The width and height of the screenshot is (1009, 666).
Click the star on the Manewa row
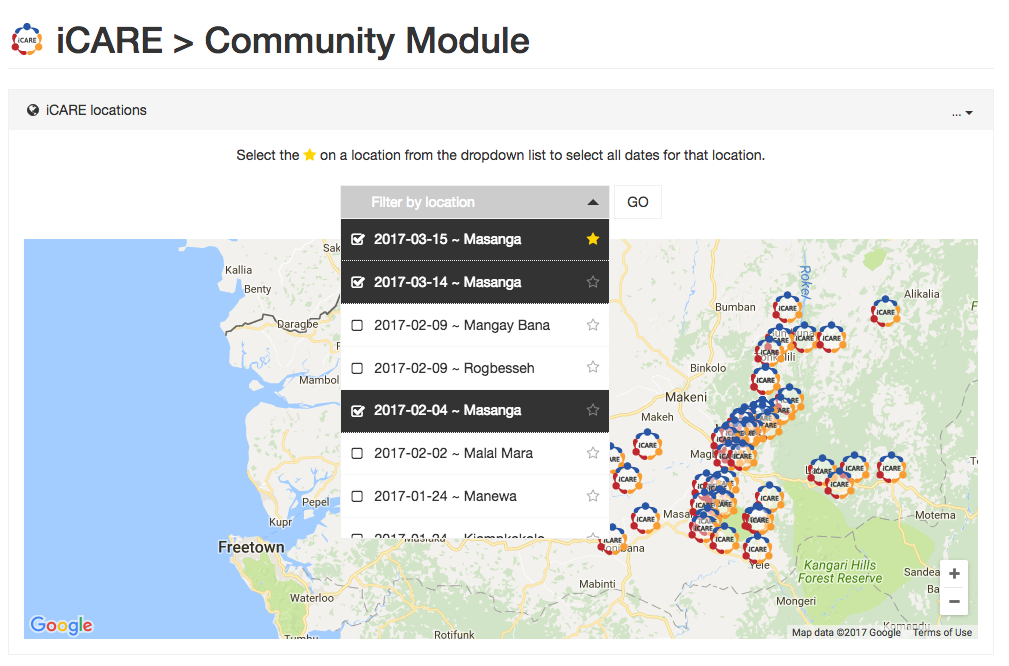pos(593,495)
